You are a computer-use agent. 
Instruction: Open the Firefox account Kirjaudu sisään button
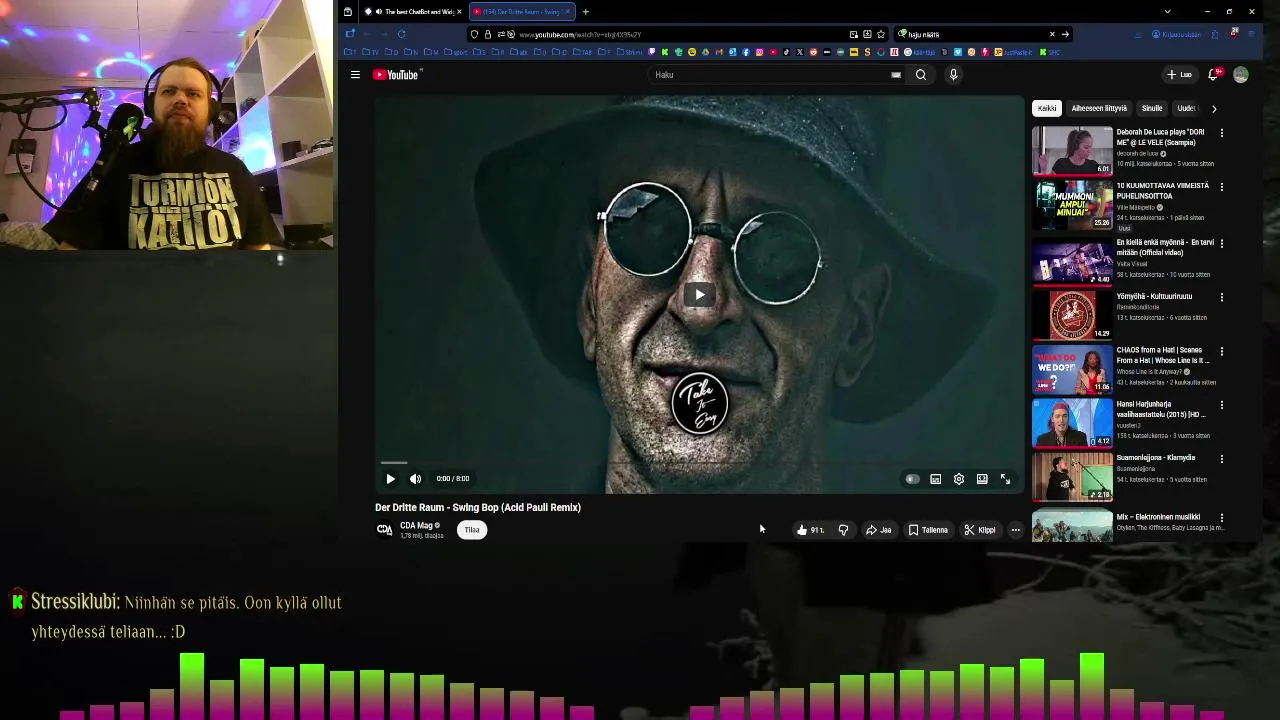1176,34
